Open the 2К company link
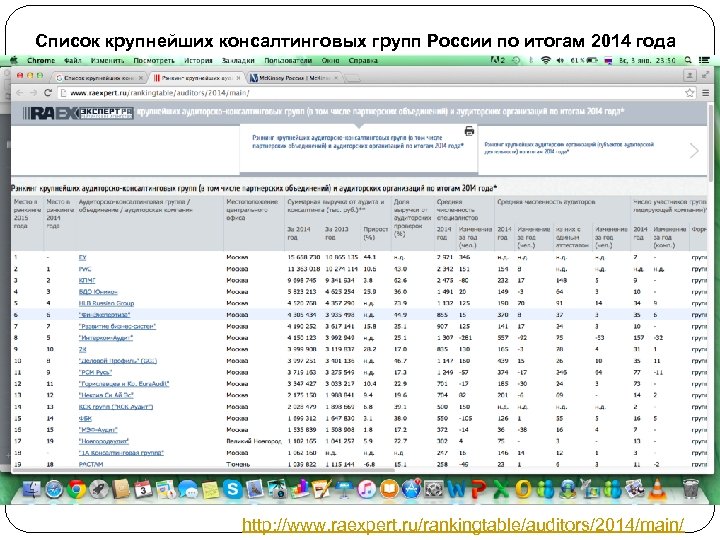Screen dimensions: 720x540 [x=82, y=349]
